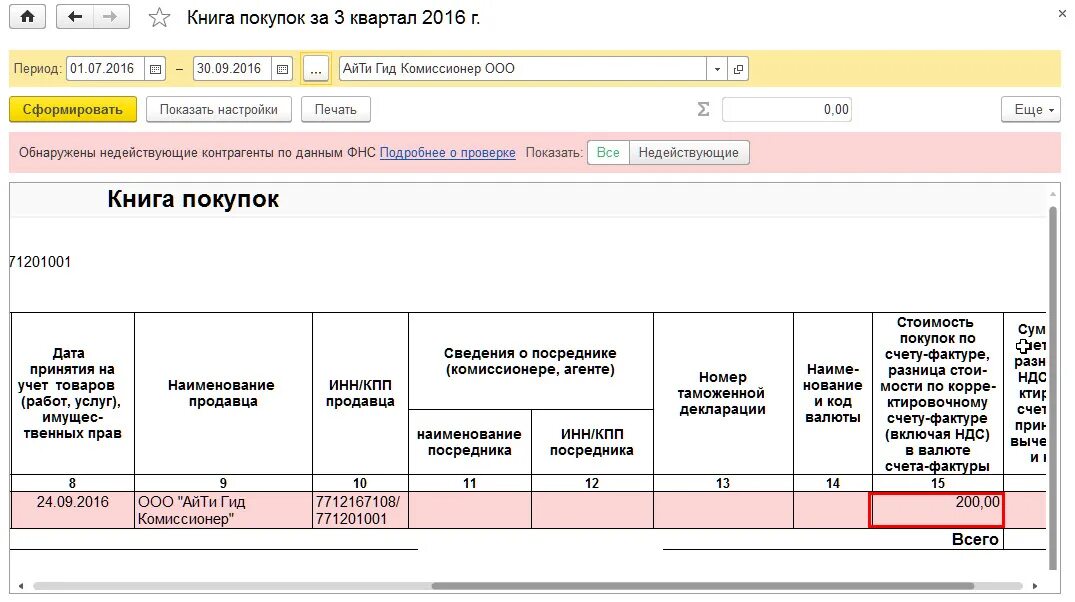Viewport: 1075px width, 602px height.
Task: Click the sum sigma icon
Action: [703, 110]
